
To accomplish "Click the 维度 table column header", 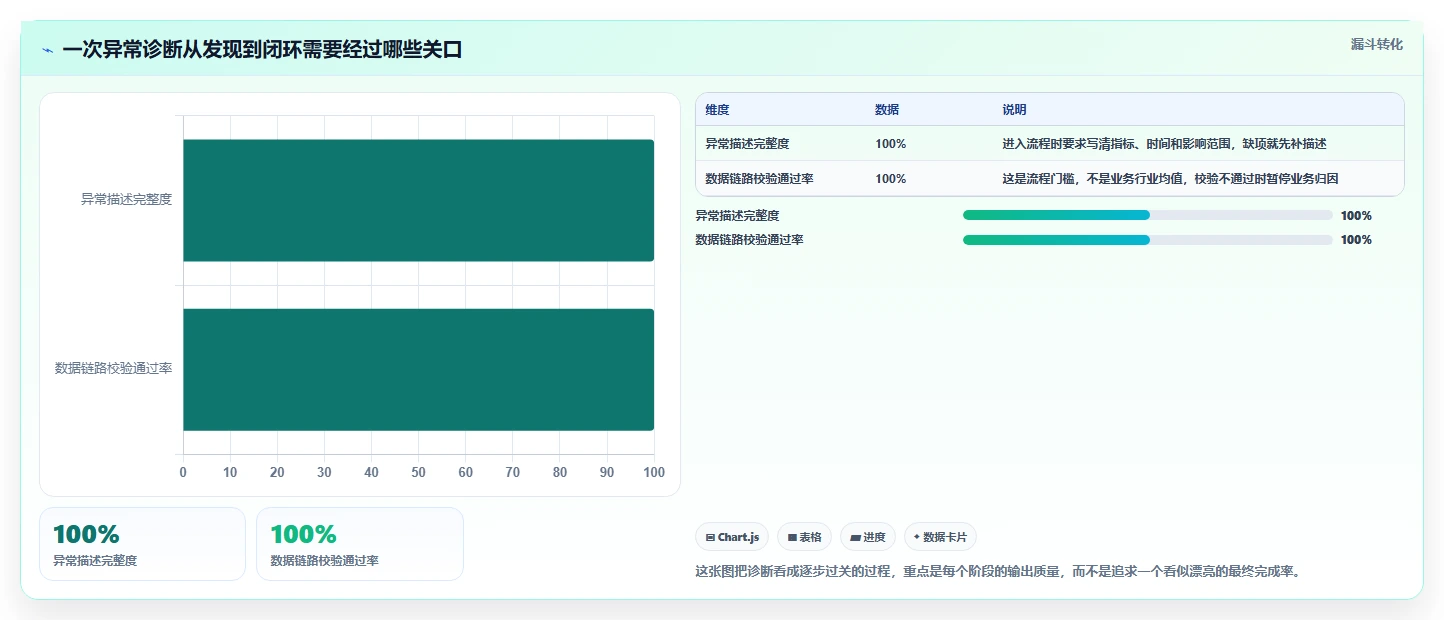I will point(717,110).
